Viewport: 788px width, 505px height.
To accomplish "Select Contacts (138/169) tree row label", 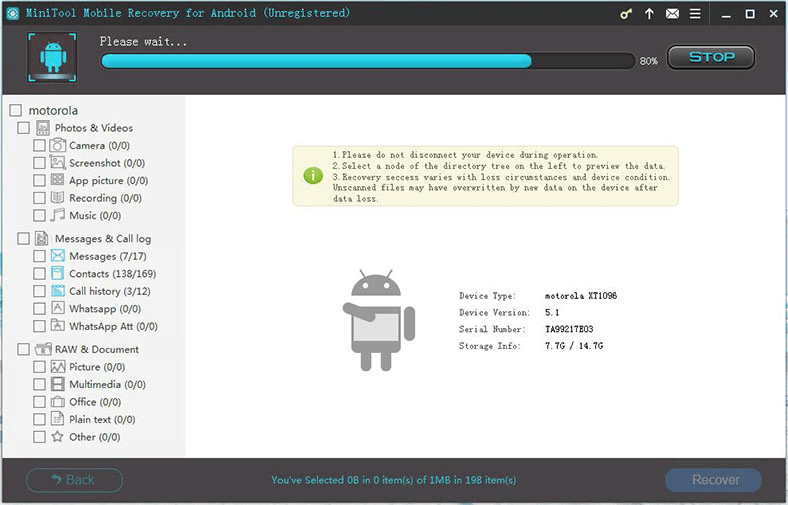I will 113,273.
